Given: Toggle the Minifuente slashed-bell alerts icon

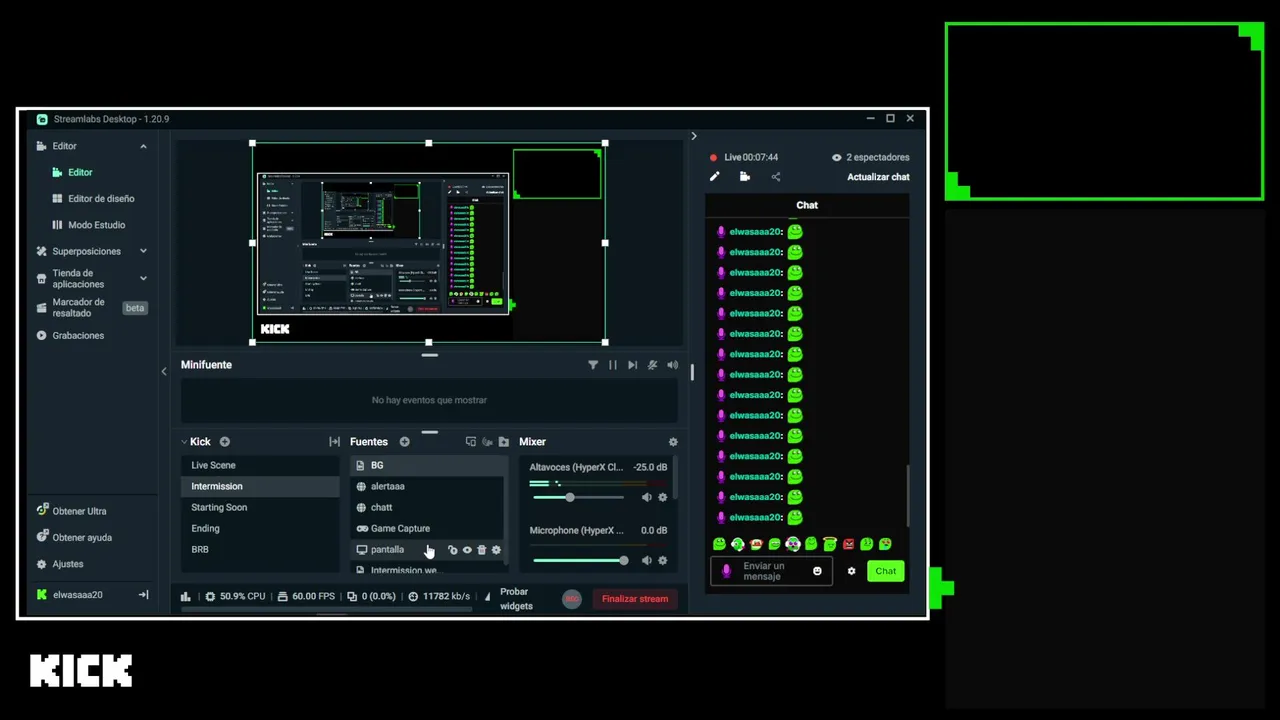Looking at the screenshot, I should [x=652, y=365].
